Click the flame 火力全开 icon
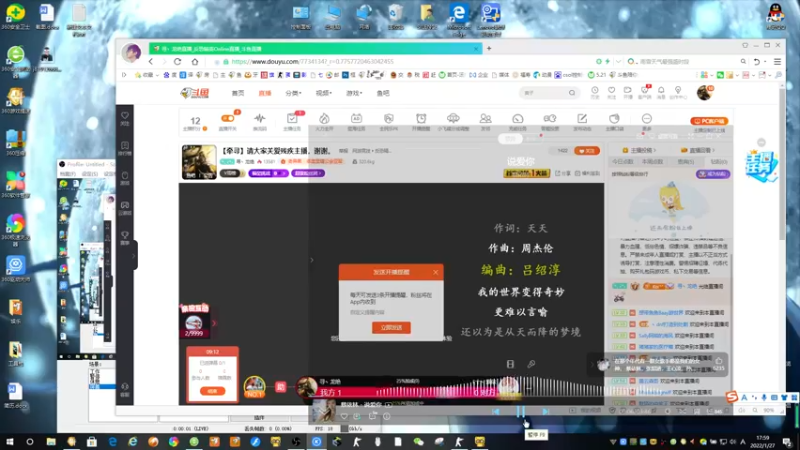Image resolution: width=800 pixels, height=450 pixels. click(324, 118)
